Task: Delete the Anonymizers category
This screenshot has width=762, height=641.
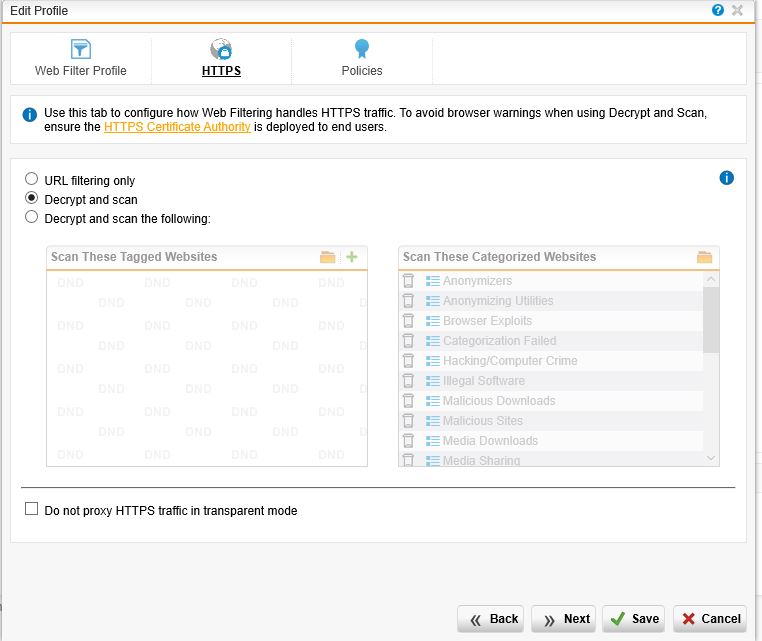Action: coord(408,281)
